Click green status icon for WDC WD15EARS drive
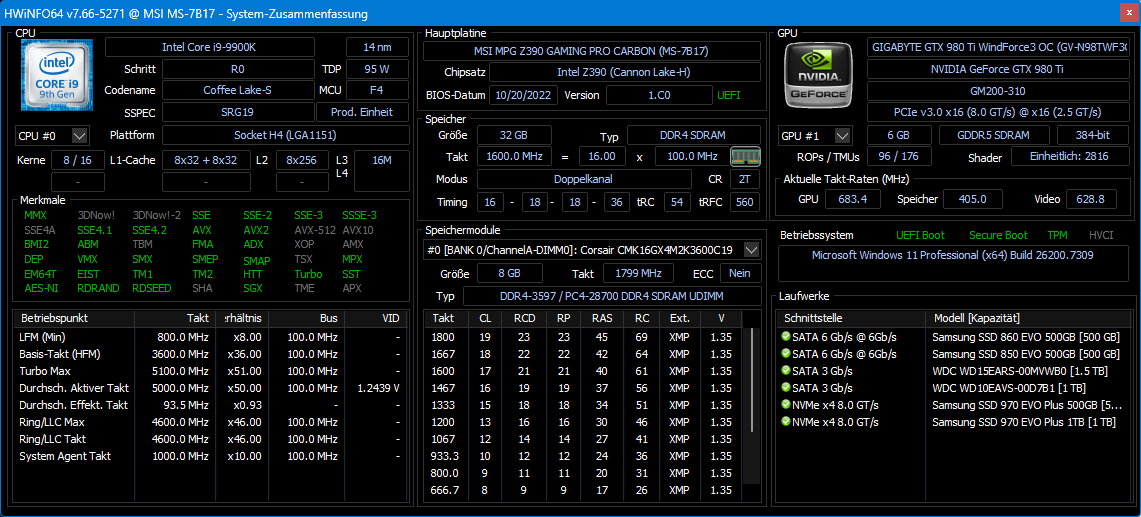Image resolution: width=1141 pixels, height=517 pixels. tap(786, 371)
